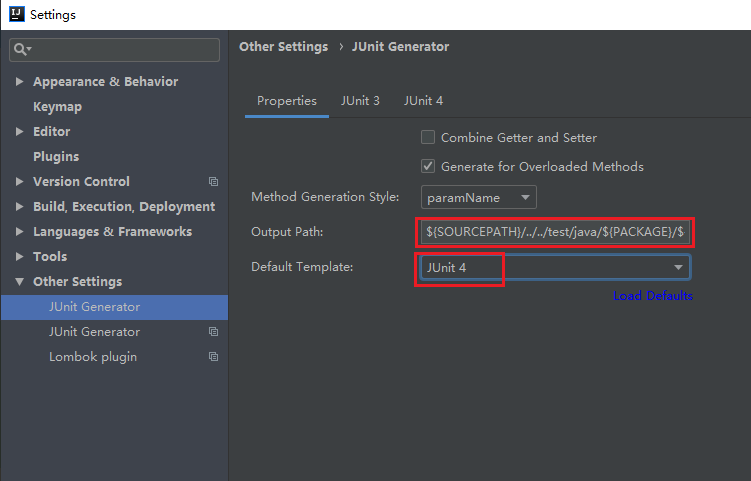
Task: Uncheck Generate for Overloaded Methods
Action: pos(428,166)
